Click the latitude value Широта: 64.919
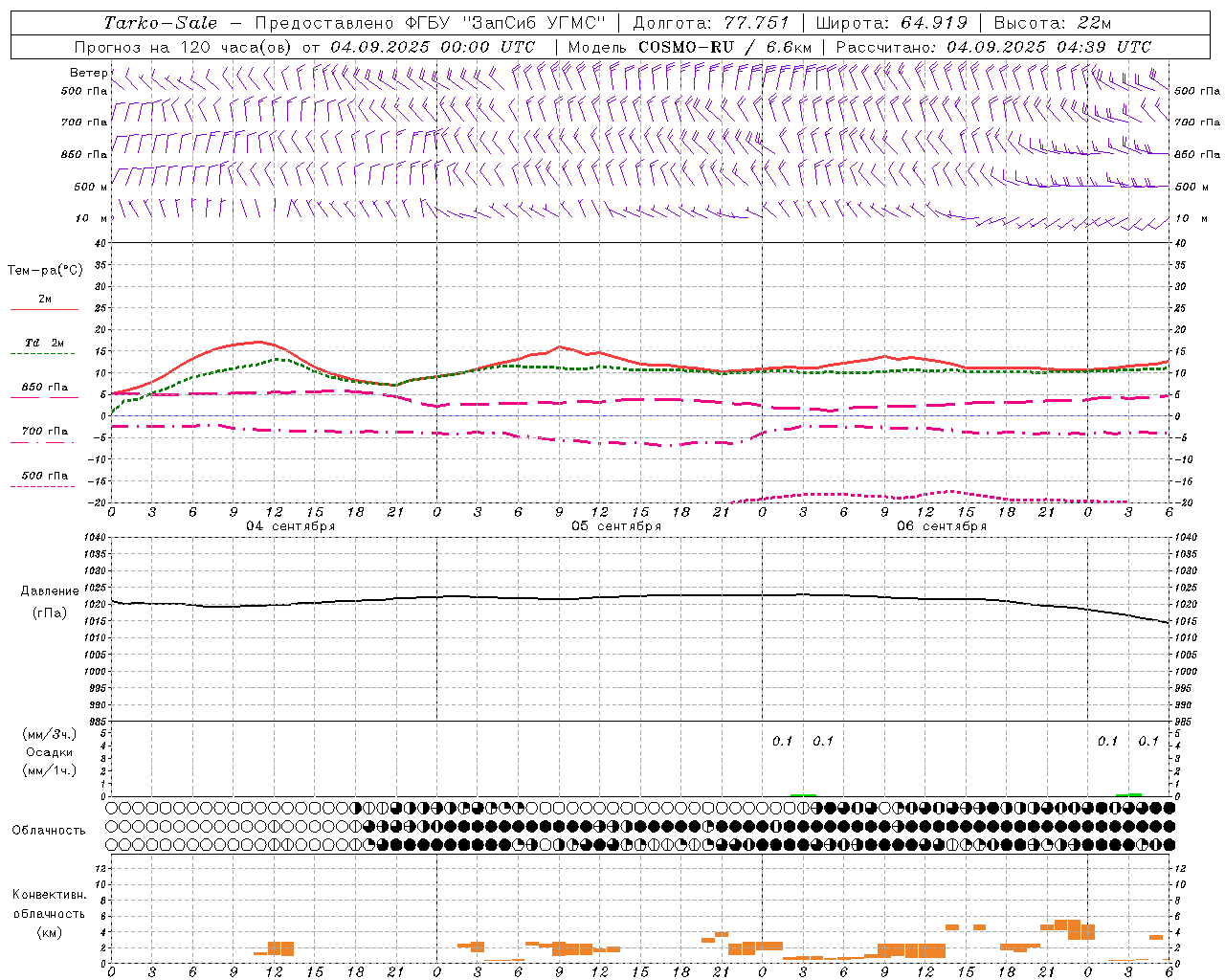The image size is (1225, 980). (892, 23)
